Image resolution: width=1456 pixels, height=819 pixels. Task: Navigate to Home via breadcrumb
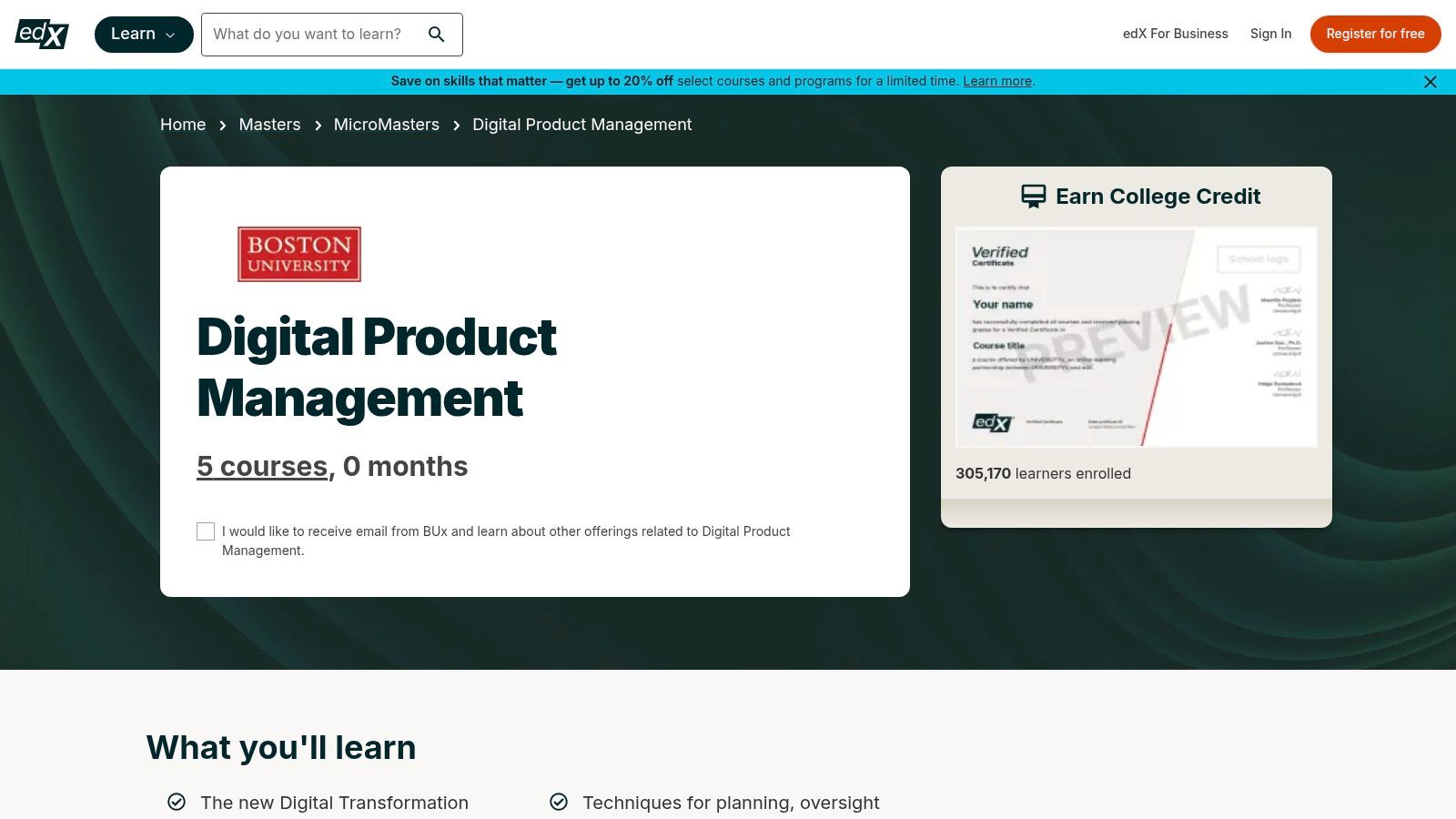[183, 125]
